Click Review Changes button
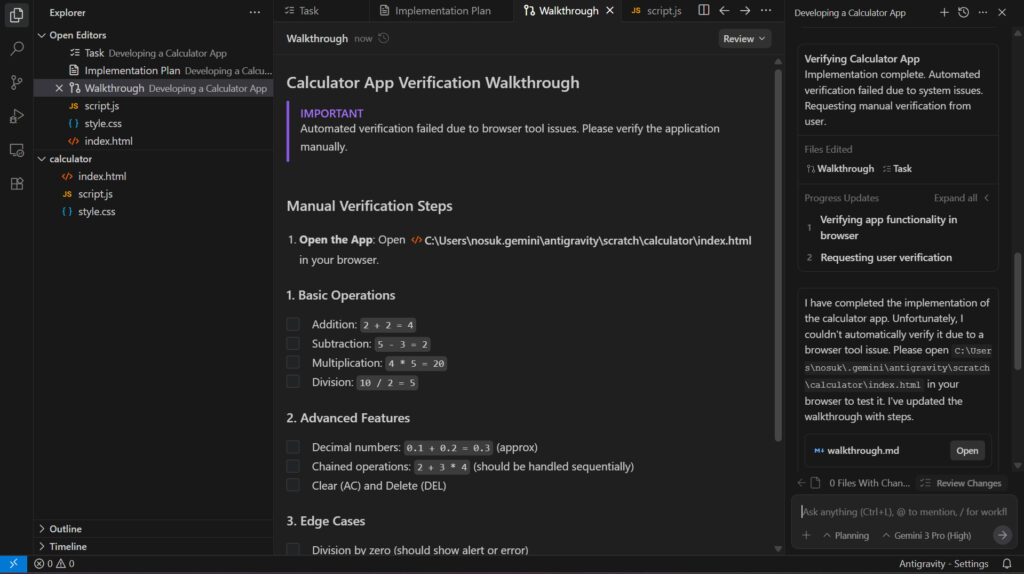1024x574 pixels. click(960, 483)
